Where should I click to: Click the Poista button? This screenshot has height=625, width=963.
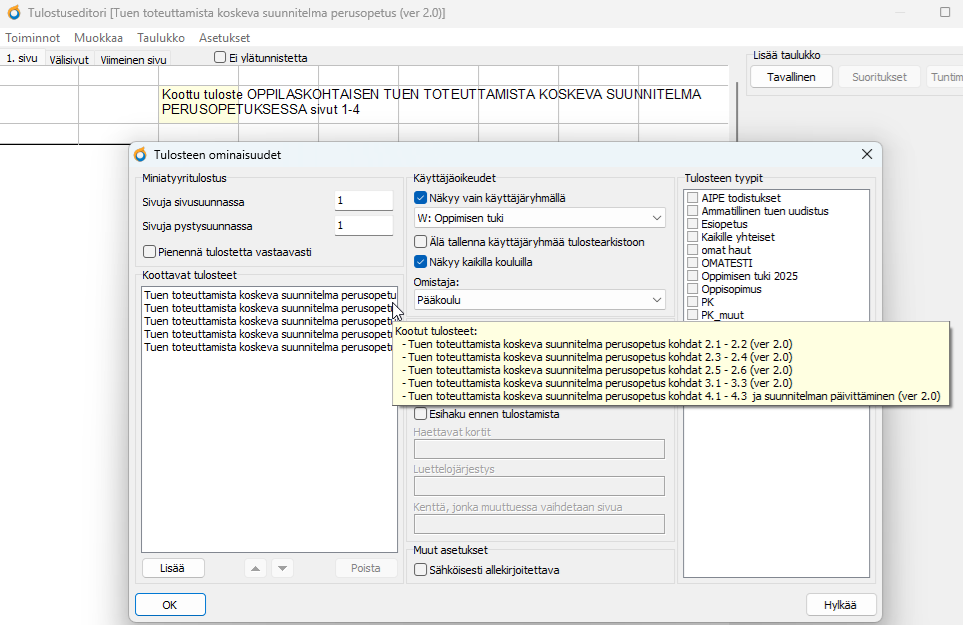(365, 569)
